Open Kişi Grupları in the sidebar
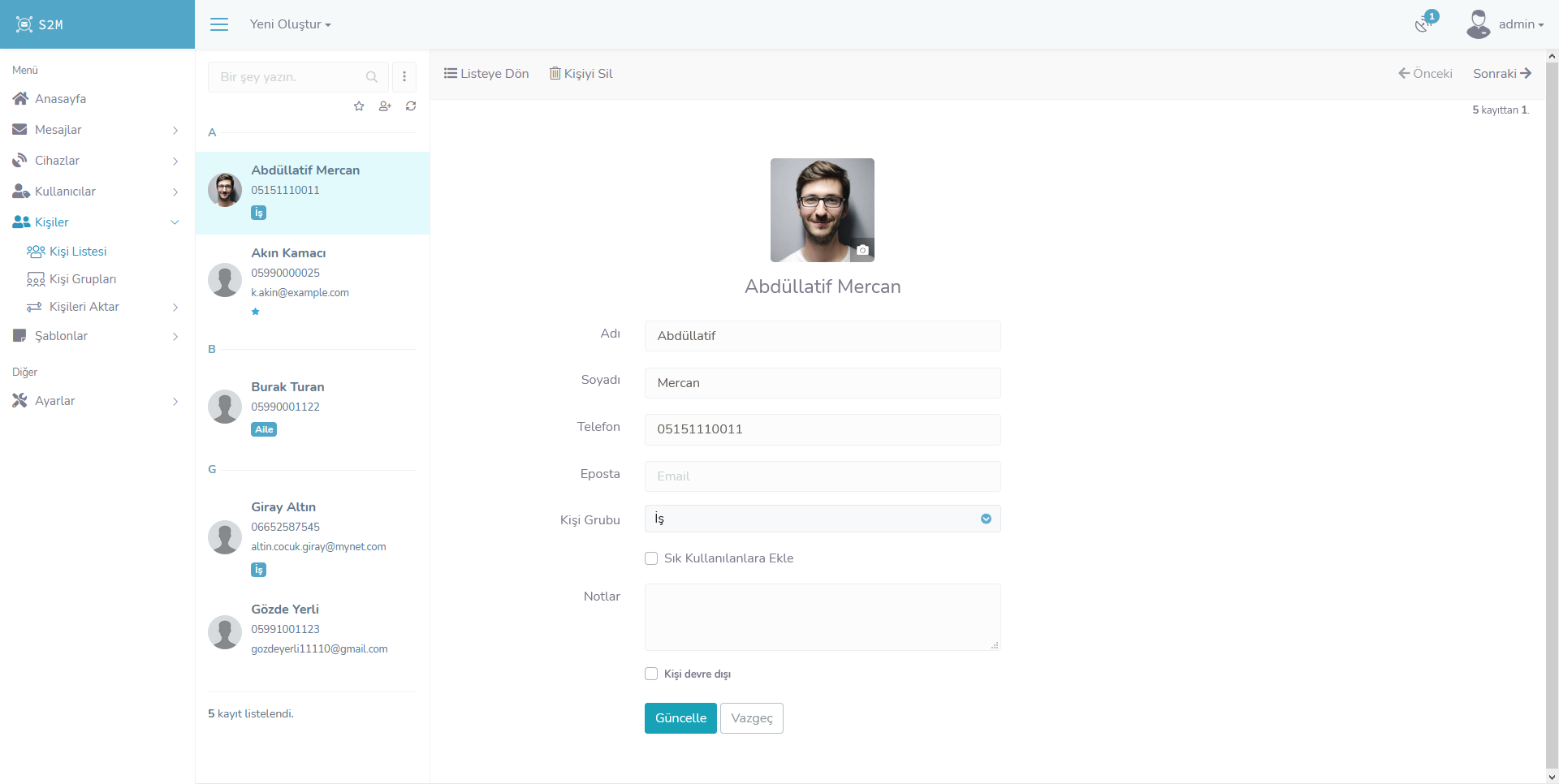 coord(82,279)
